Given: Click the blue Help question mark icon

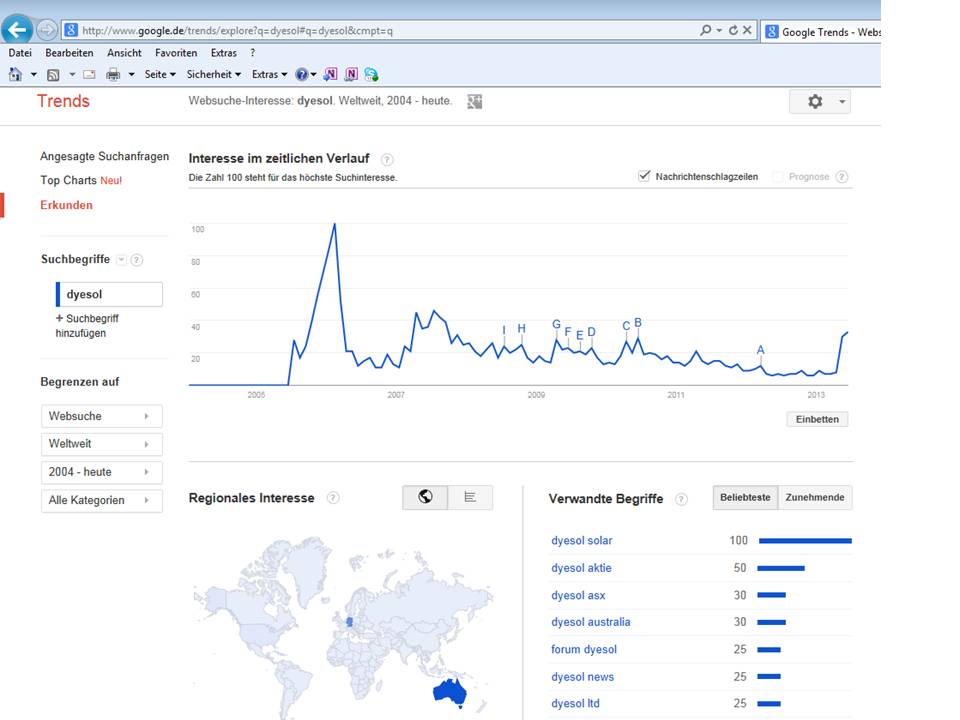Looking at the screenshot, I should coord(302,75).
